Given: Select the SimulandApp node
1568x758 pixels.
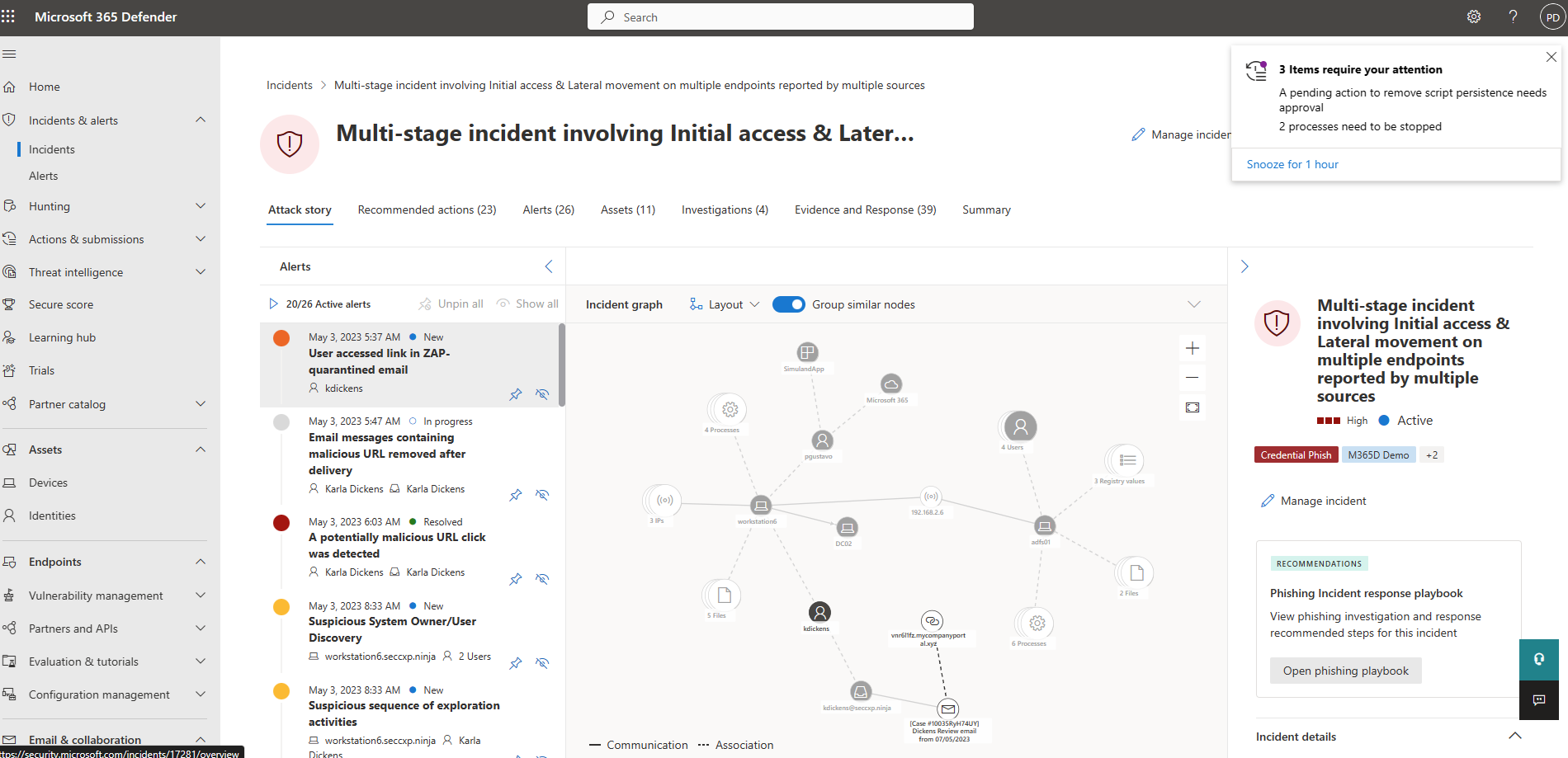Looking at the screenshot, I should pyautogui.click(x=807, y=352).
